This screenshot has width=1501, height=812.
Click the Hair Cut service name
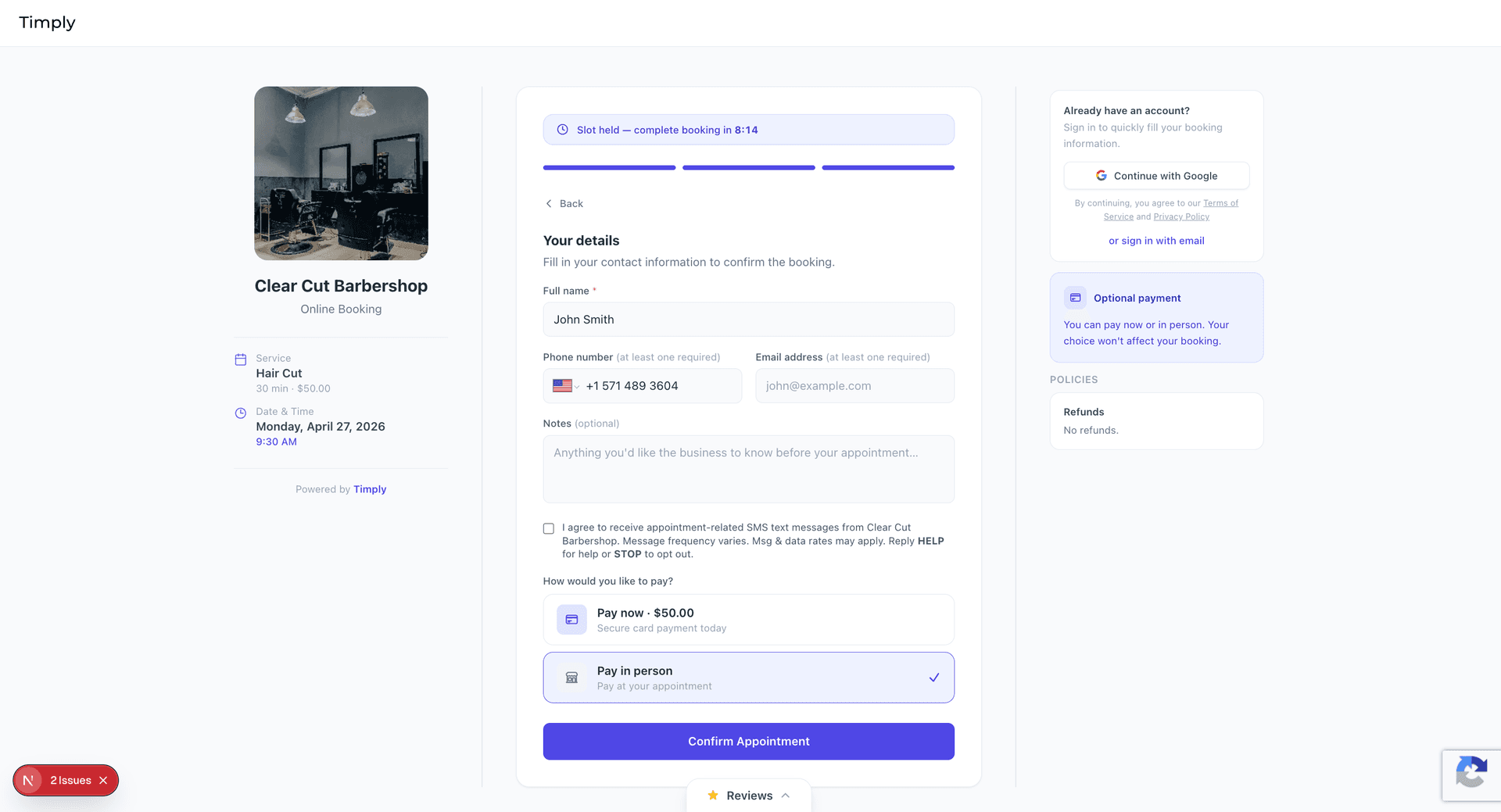[x=279, y=374]
